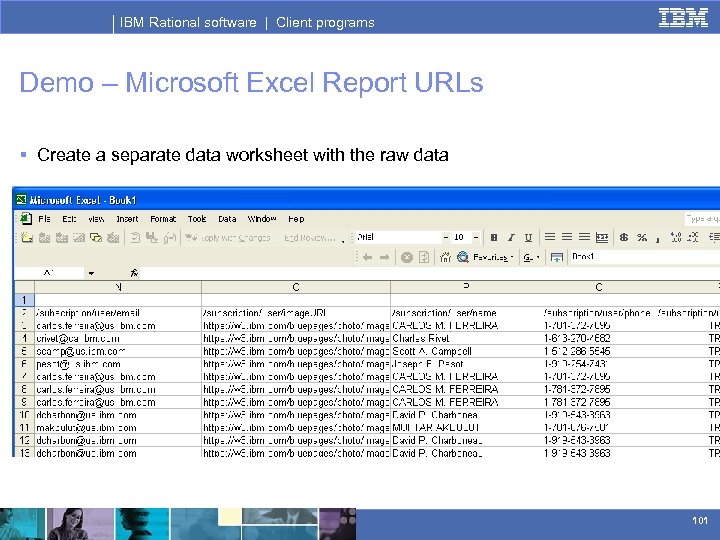720x540 pixels.
Task: Open the font name dropdown arrow
Action: coord(445,237)
